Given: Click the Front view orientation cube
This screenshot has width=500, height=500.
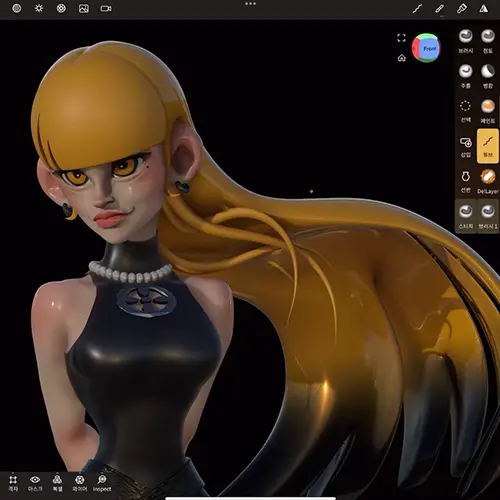Looking at the screenshot, I should tap(426, 48).
